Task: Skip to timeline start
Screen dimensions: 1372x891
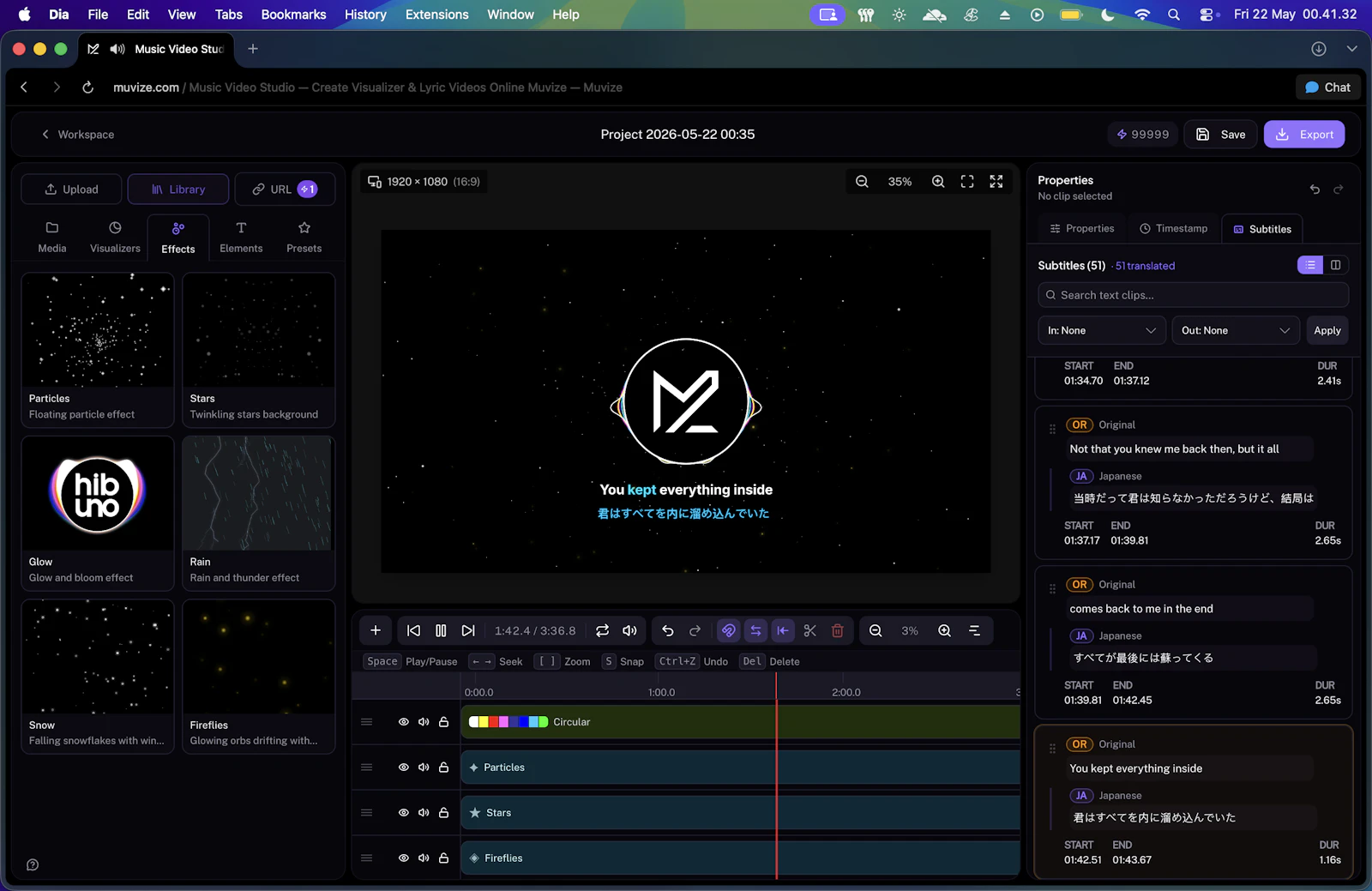Action: tap(413, 630)
